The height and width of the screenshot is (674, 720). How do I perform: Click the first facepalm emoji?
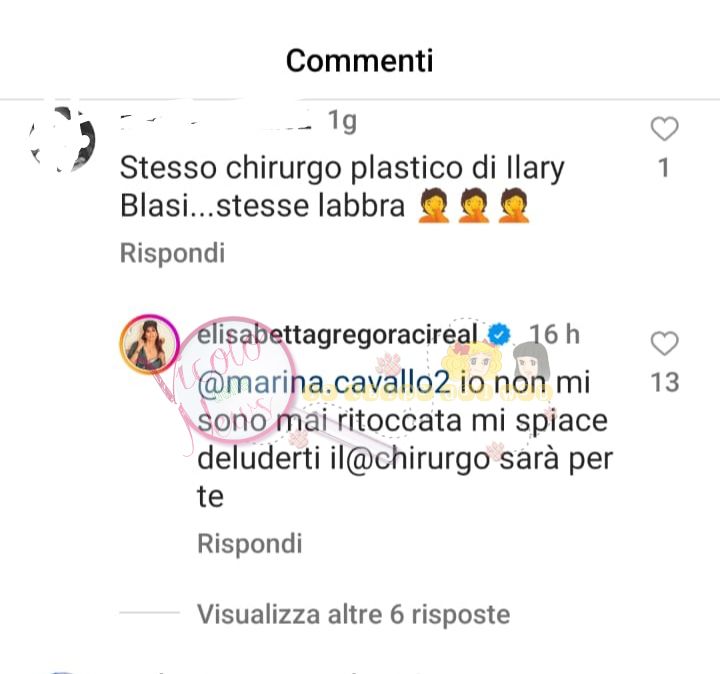tap(433, 205)
